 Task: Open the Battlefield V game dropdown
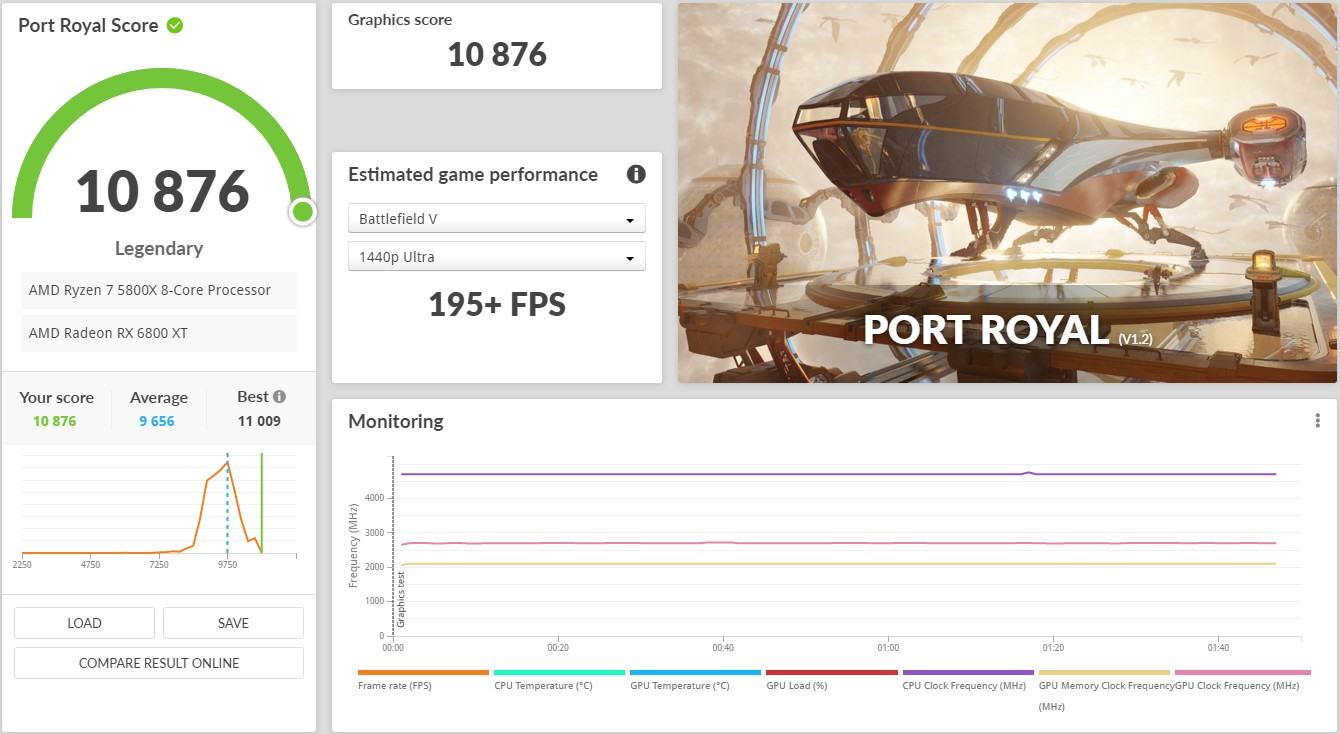tap(497, 218)
